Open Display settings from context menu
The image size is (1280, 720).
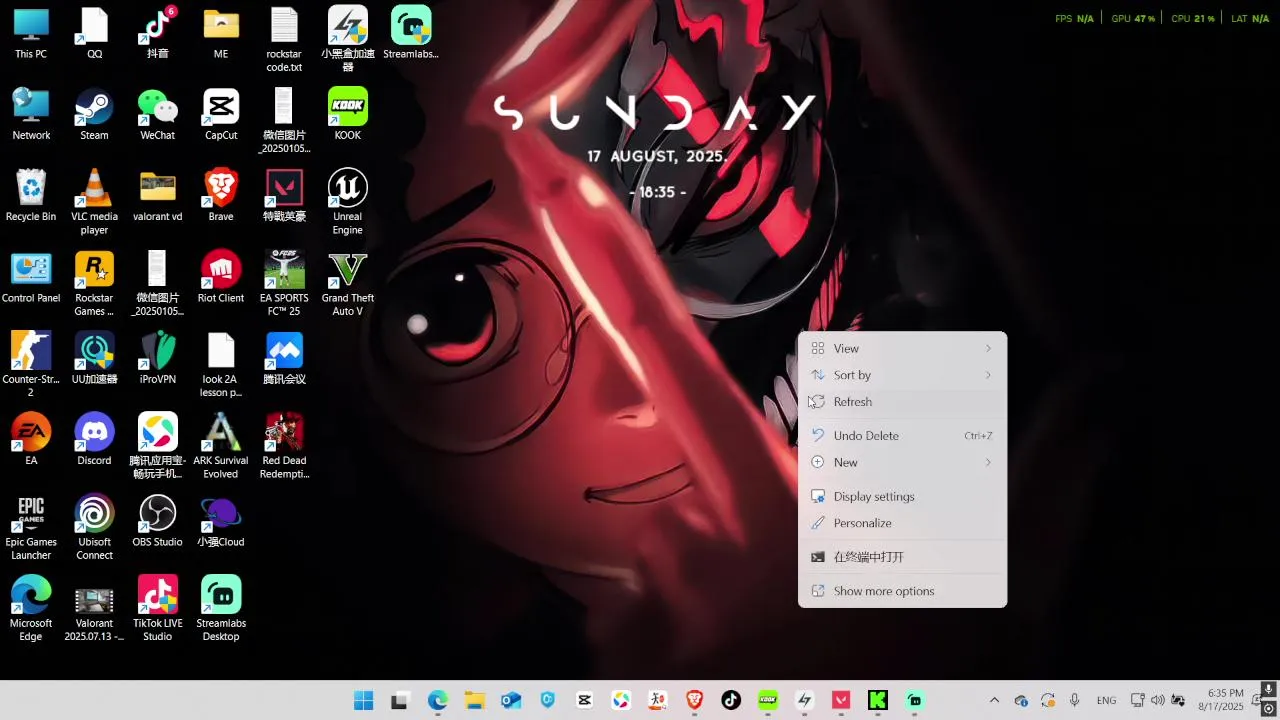point(902,497)
